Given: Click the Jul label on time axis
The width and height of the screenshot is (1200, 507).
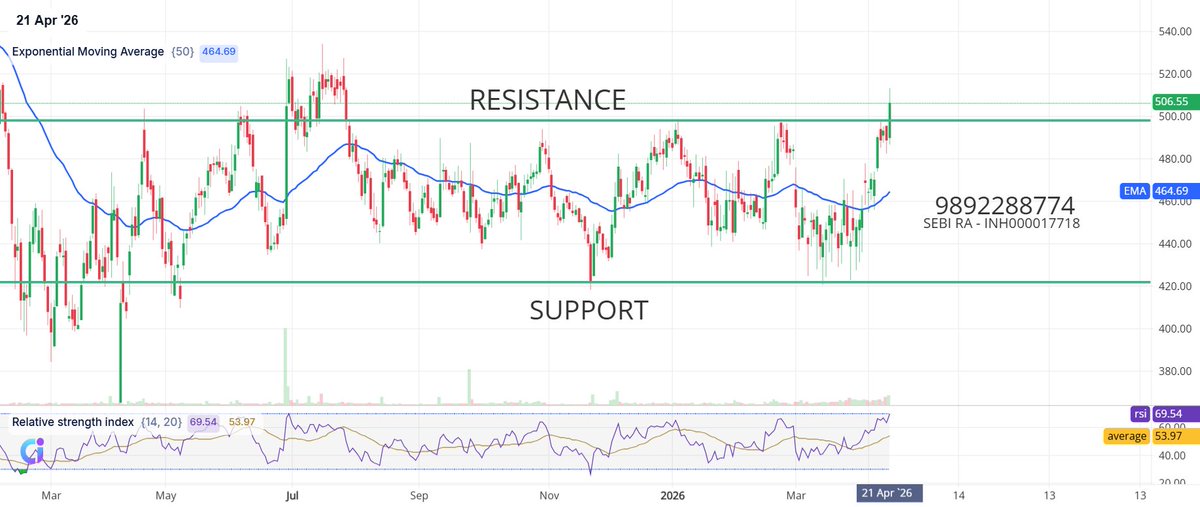Looking at the screenshot, I should [292, 495].
